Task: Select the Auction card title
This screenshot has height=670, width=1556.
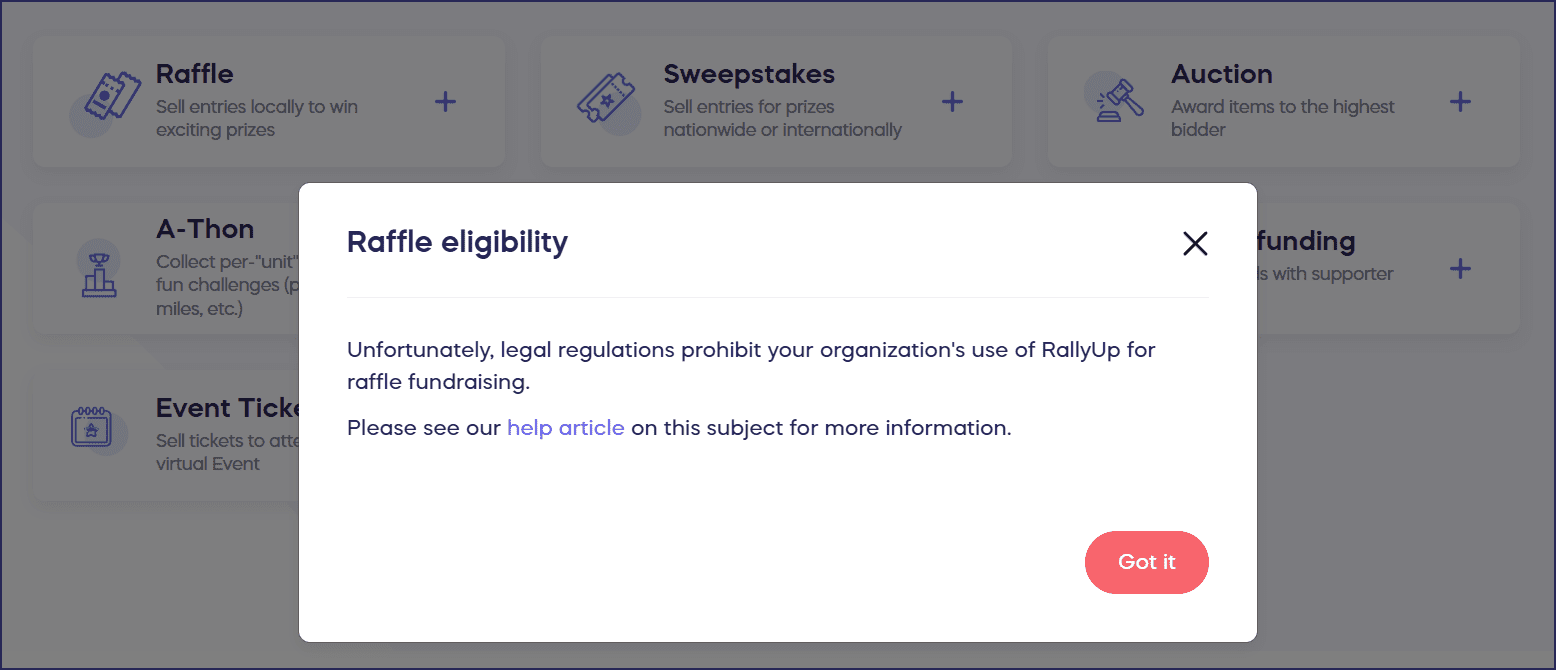Action: (x=1221, y=74)
